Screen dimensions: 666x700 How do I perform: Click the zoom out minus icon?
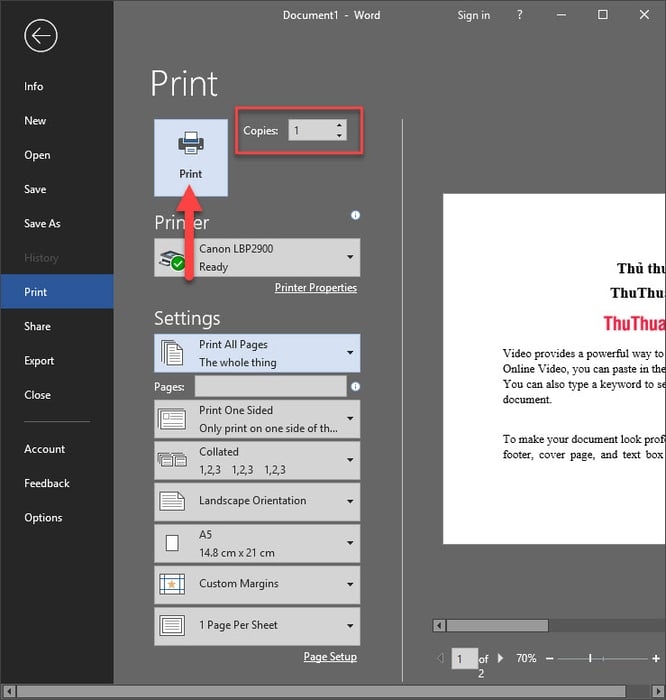click(550, 658)
